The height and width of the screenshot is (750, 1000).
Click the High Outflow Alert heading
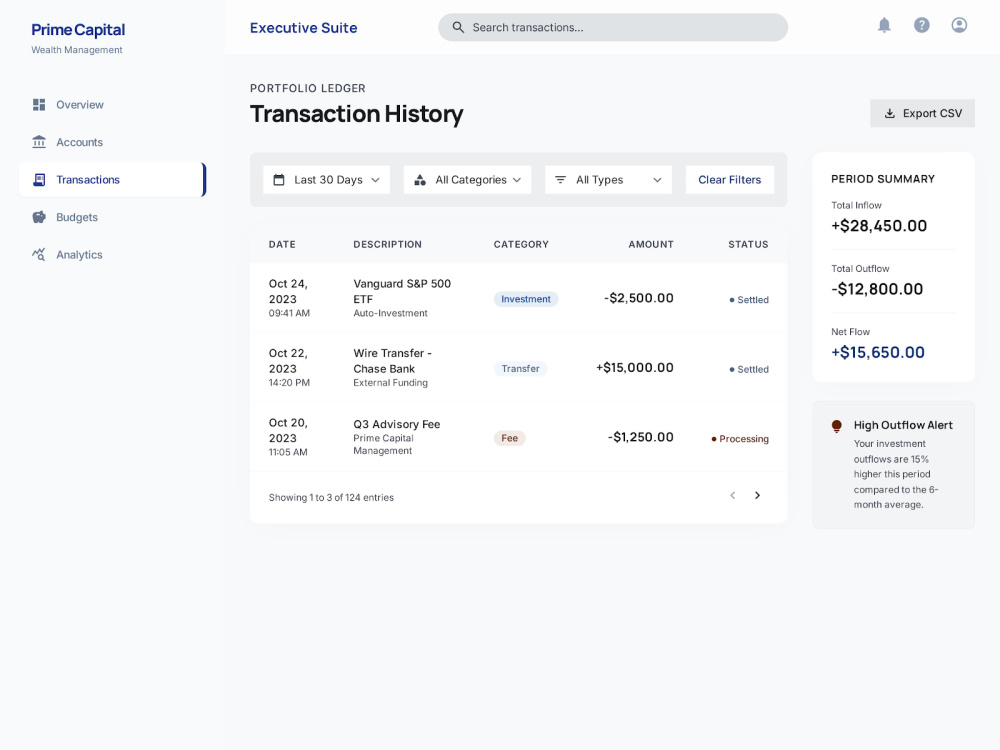903,425
